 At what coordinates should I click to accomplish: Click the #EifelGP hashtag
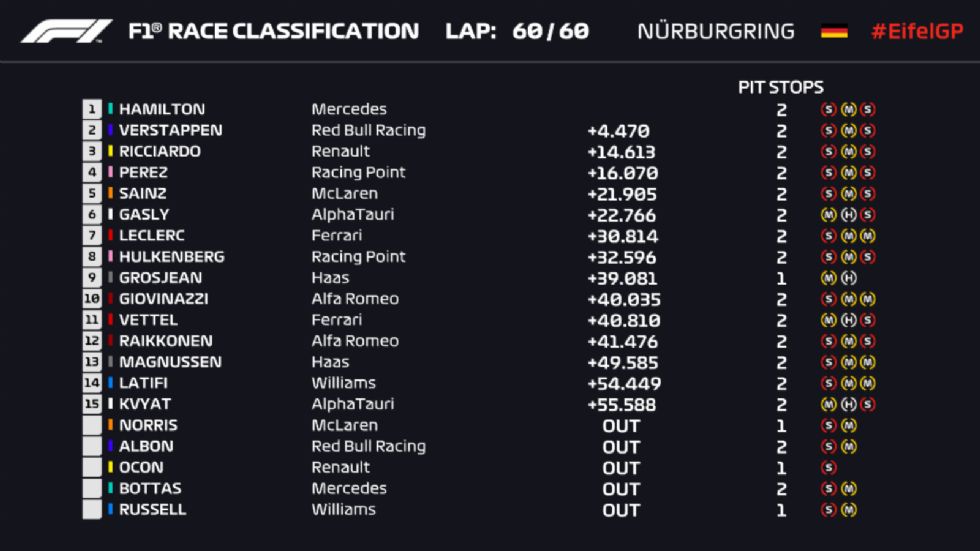coord(917,31)
